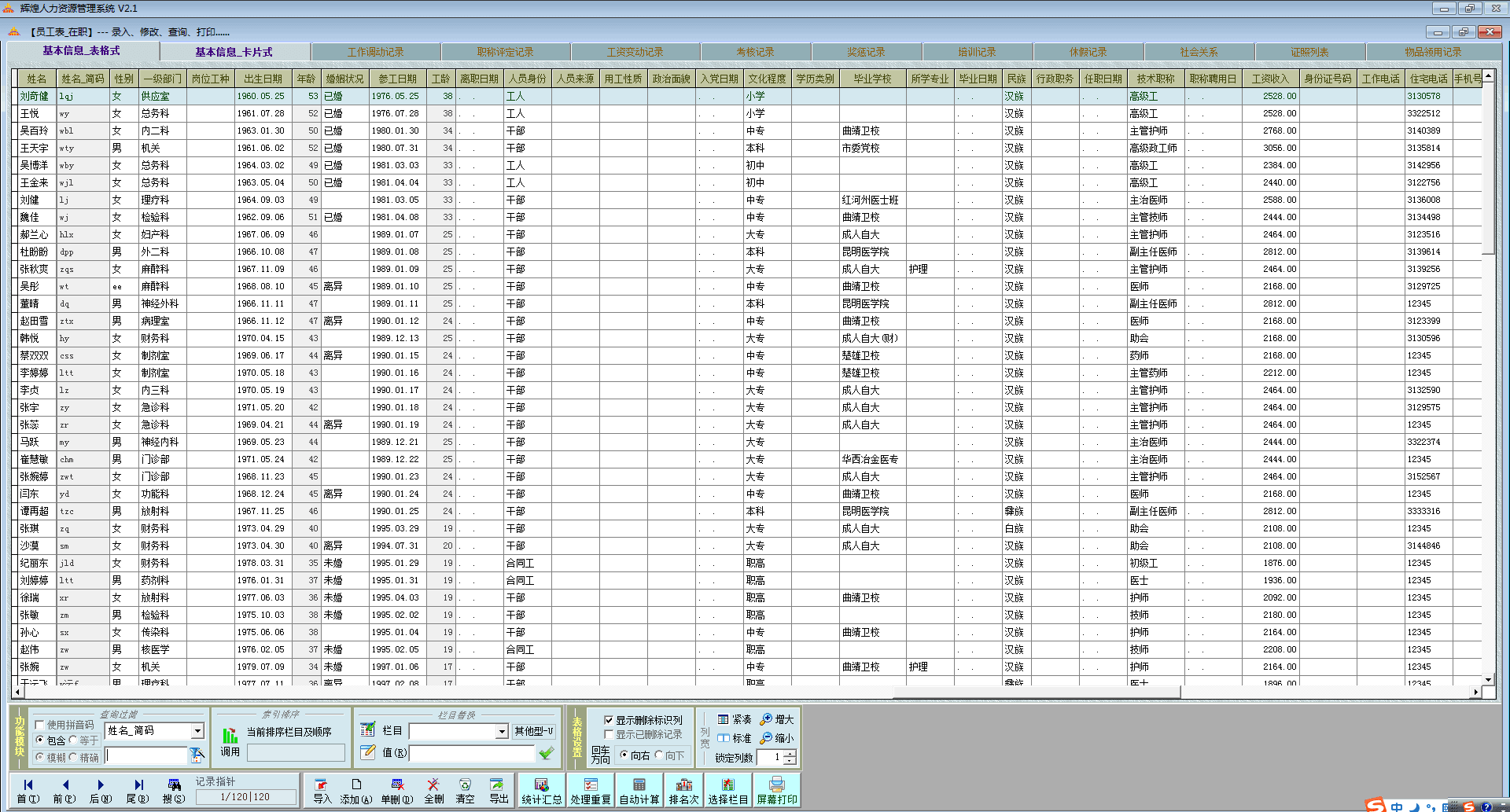Image resolution: width=1510 pixels, height=812 pixels.
Task: Open the ranking (排名次) tool
Action: (683, 790)
